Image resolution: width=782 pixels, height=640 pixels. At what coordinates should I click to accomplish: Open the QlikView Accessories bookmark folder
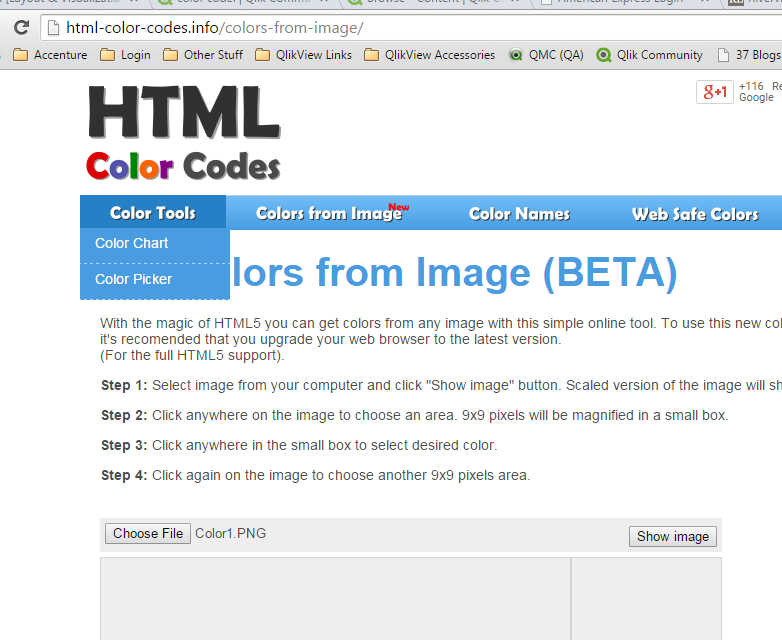coord(429,55)
